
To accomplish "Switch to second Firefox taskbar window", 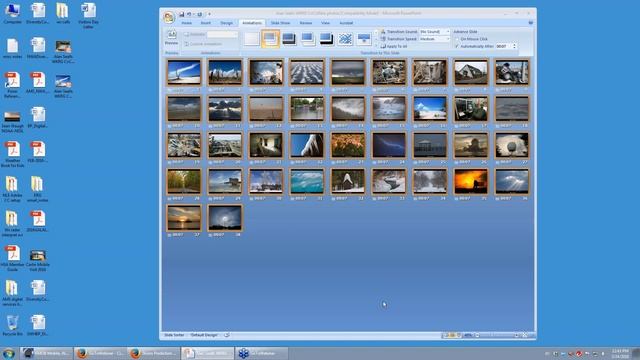I will (x=154, y=353).
